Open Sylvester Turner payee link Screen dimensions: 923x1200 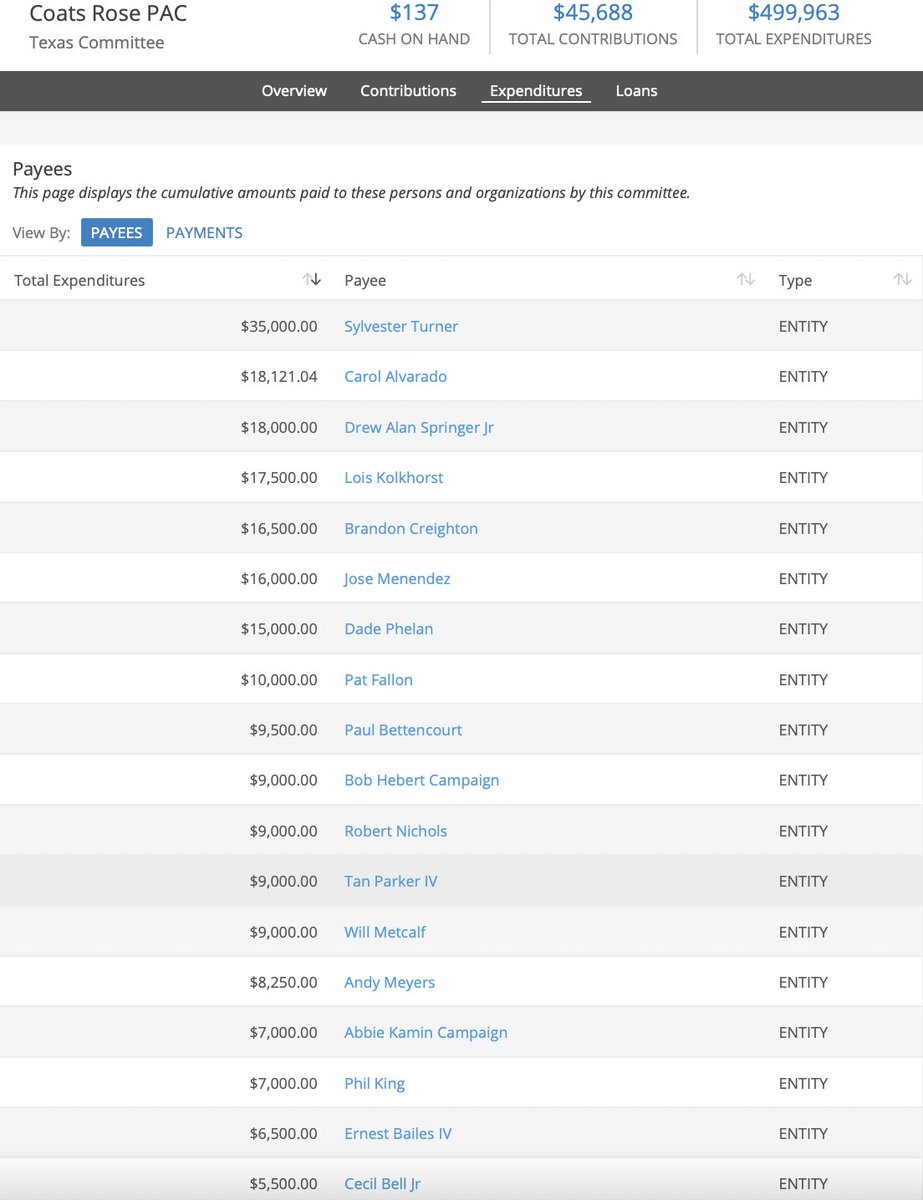click(x=401, y=326)
